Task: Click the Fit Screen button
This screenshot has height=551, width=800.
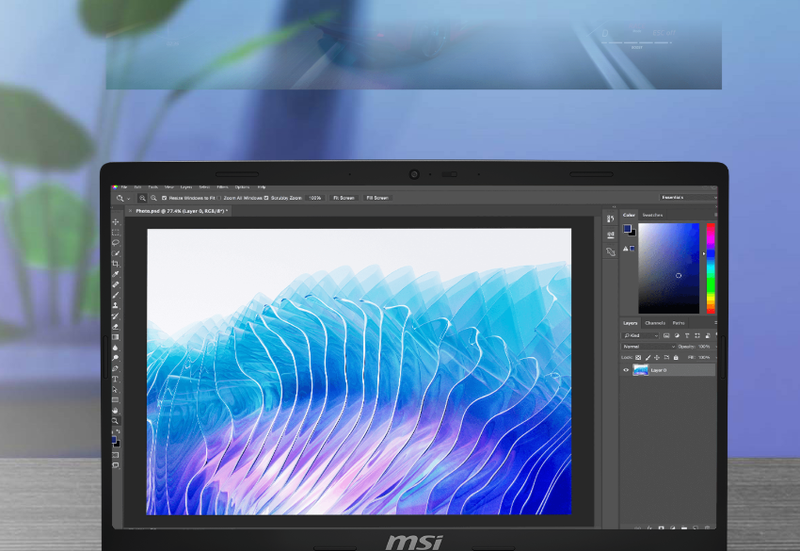Action: click(344, 198)
